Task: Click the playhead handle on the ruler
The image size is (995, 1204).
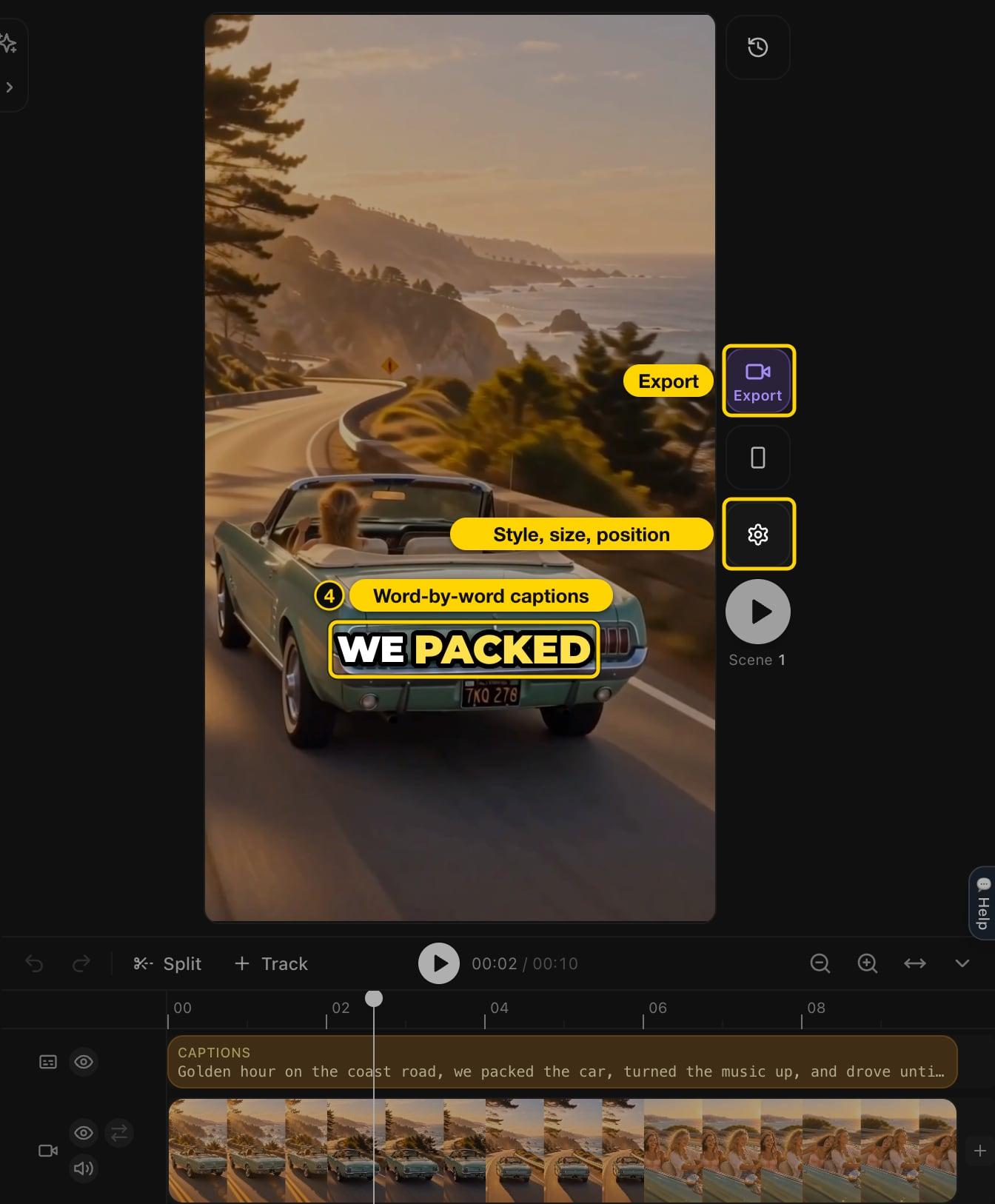Action: pos(374,999)
